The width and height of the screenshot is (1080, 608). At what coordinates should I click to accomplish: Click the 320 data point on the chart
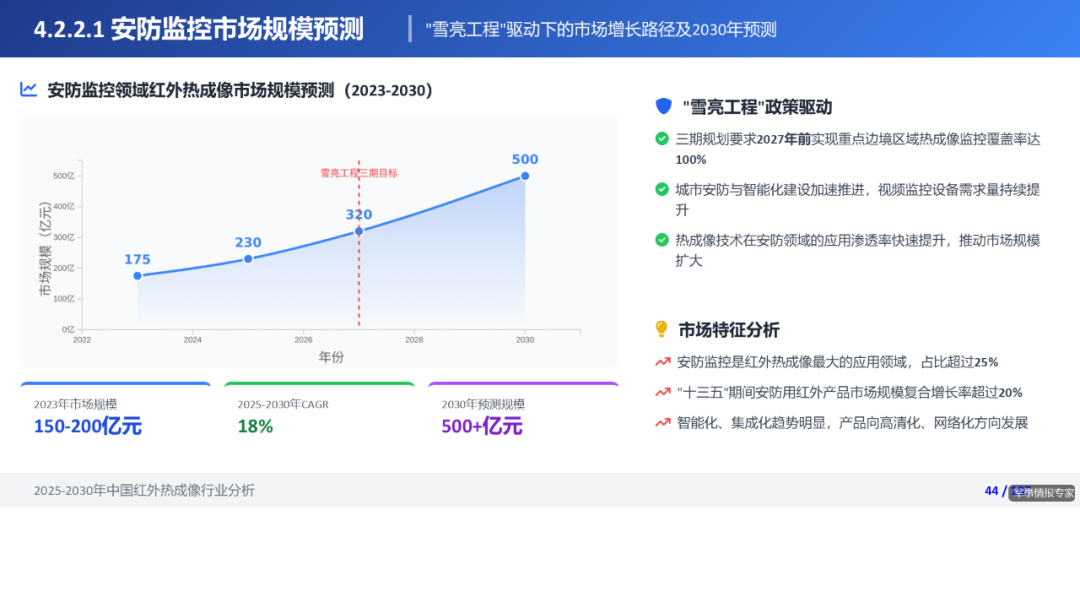(359, 231)
